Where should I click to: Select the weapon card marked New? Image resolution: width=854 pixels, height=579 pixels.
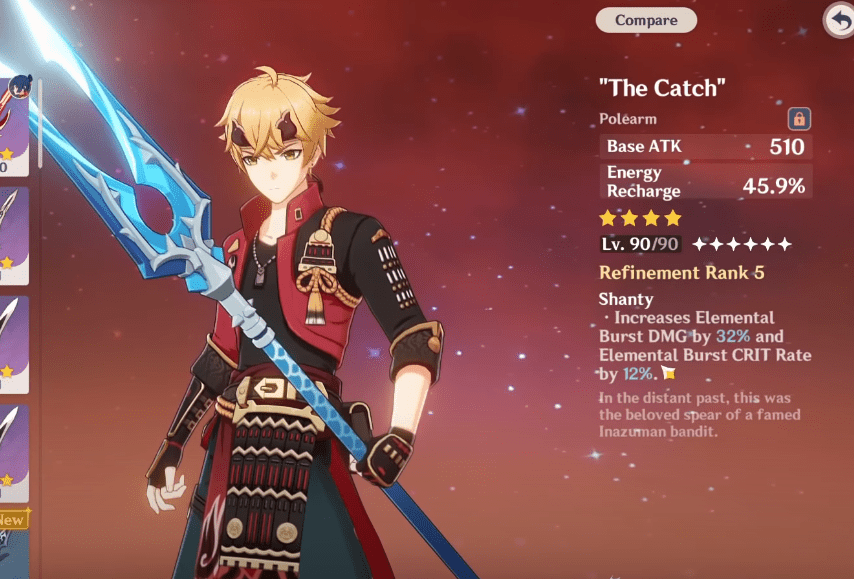pyautogui.click(x=13, y=545)
